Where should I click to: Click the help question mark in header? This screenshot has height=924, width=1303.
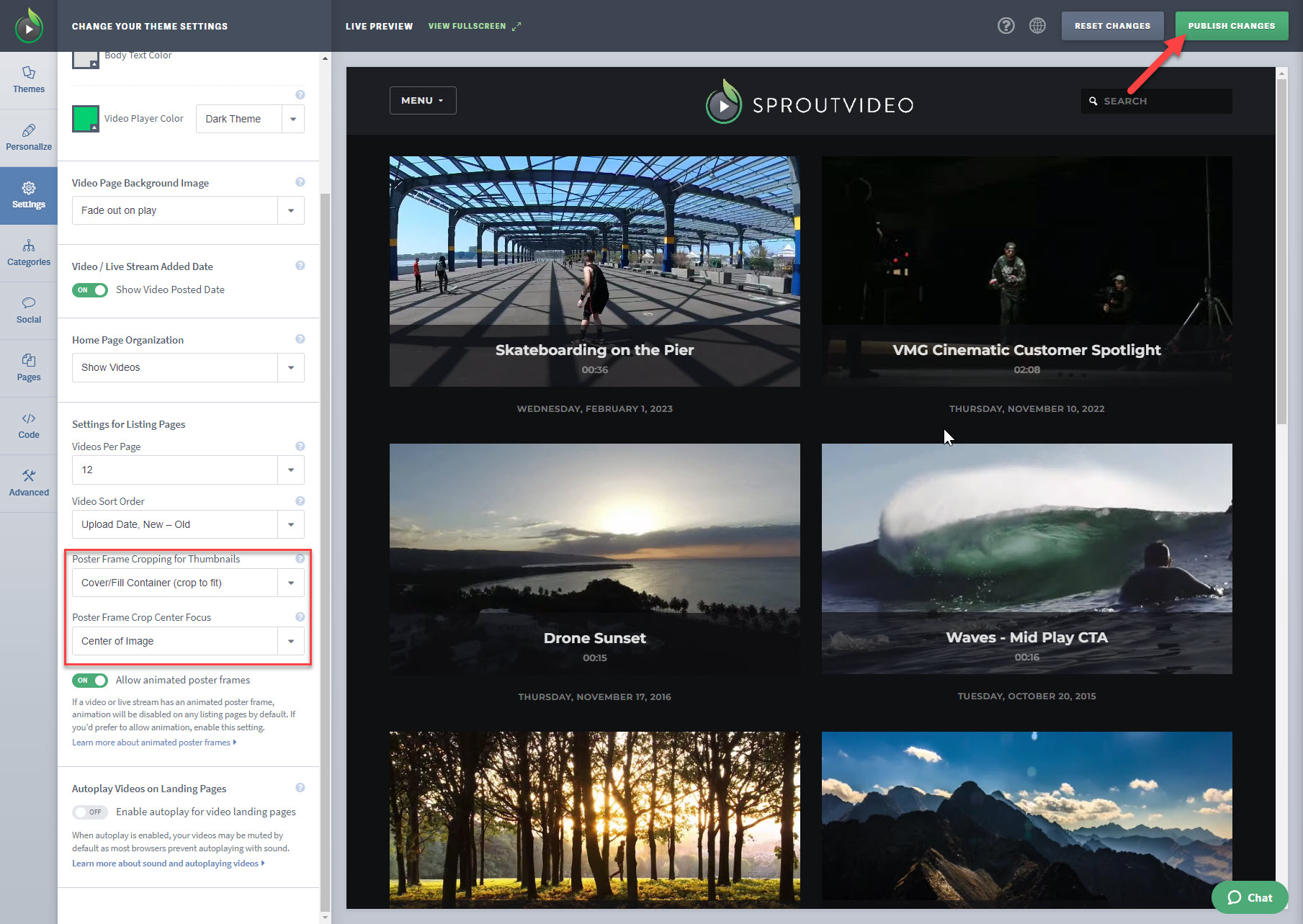click(x=1006, y=26)
